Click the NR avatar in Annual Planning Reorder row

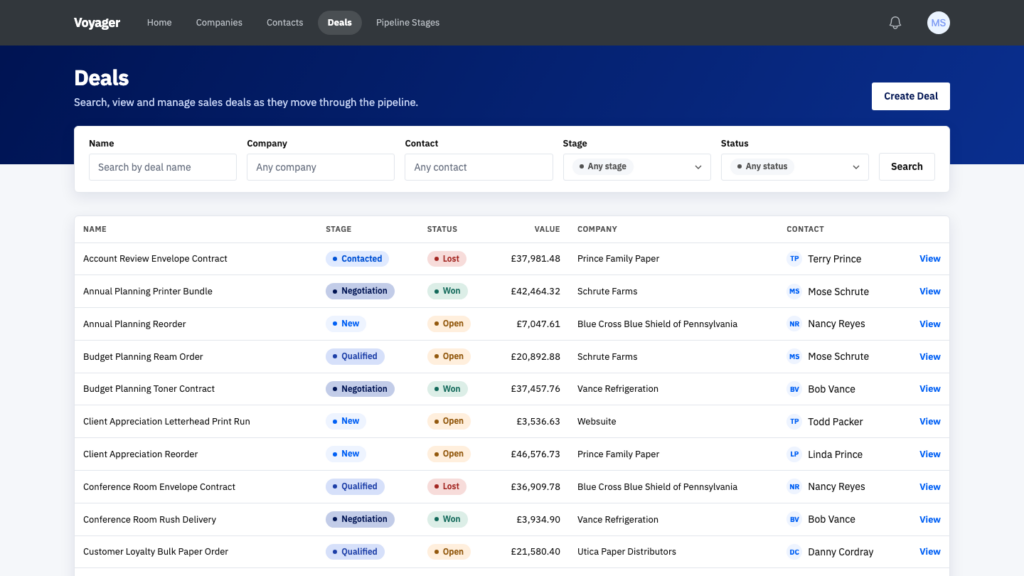coord(794,324)
